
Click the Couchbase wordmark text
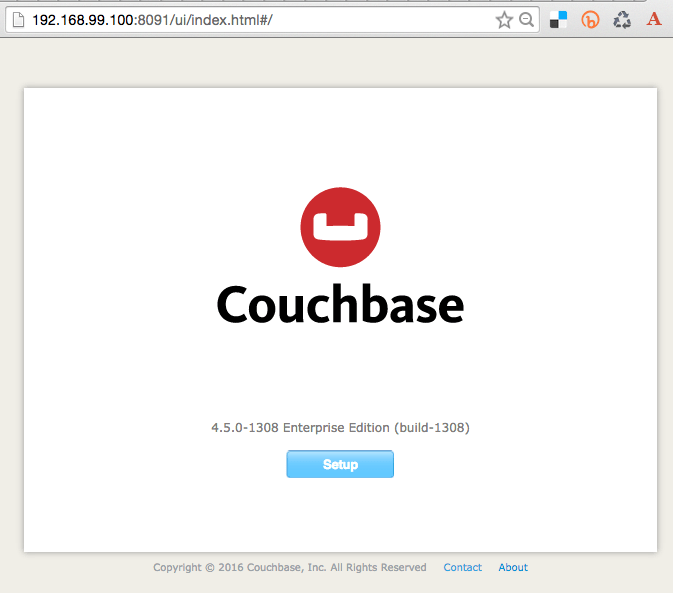pos(340,303)
